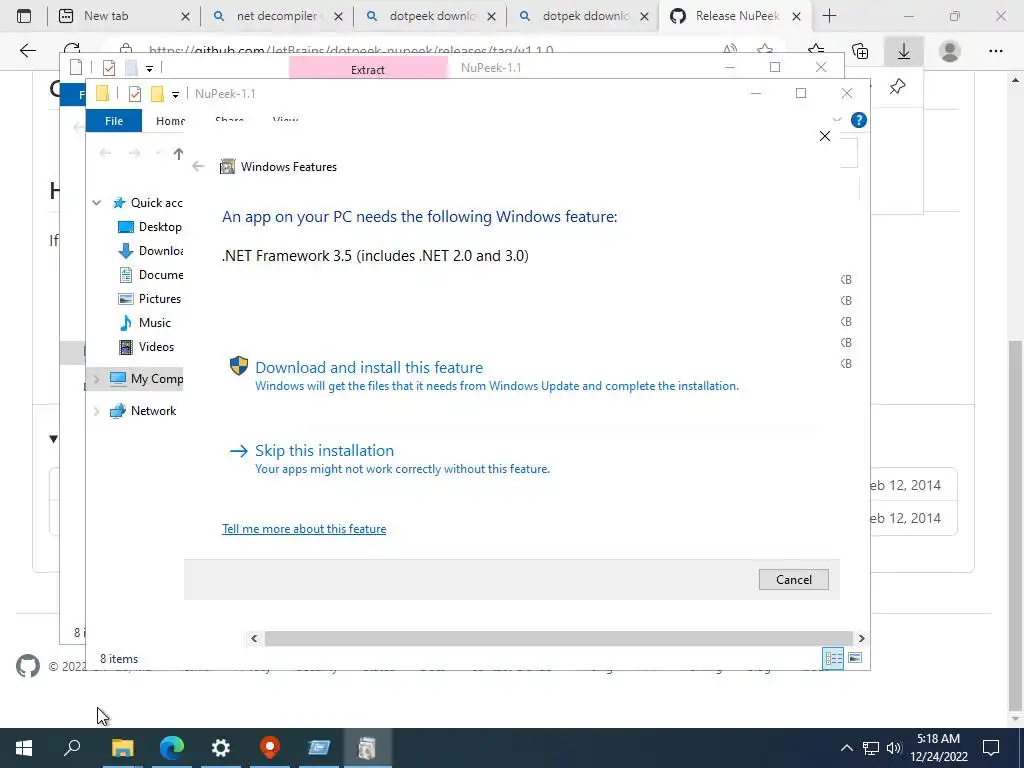Open Edge profile avatar
The width and height of the screenshot is (1024, 768).
pyautogui.click(x=950, y=50)
